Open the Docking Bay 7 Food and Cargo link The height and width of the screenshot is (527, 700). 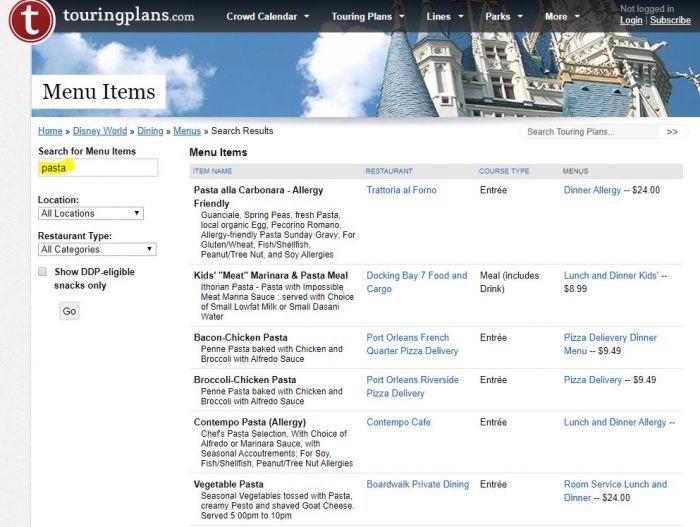tap(417, 282)
